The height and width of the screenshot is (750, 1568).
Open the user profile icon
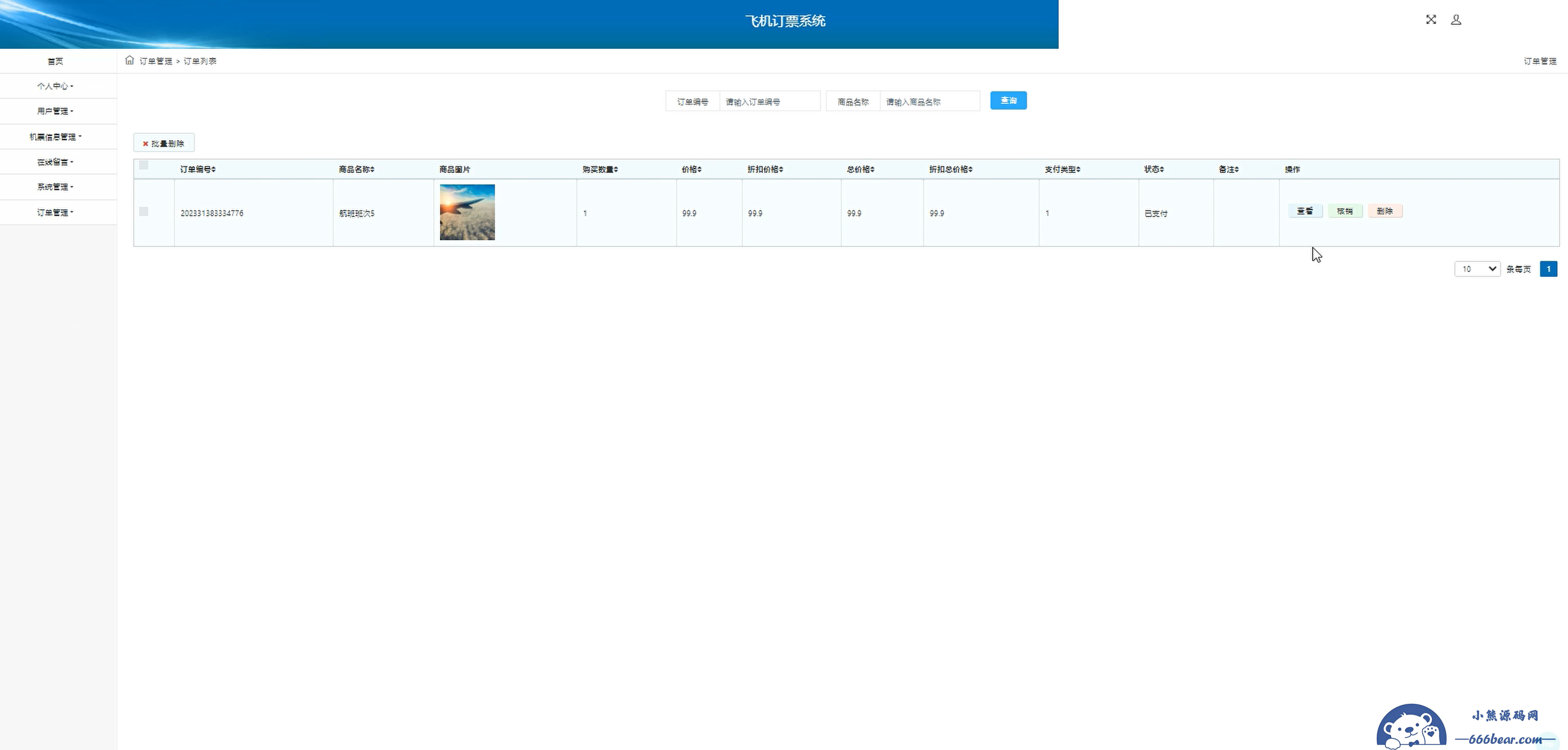point(1456,19)
